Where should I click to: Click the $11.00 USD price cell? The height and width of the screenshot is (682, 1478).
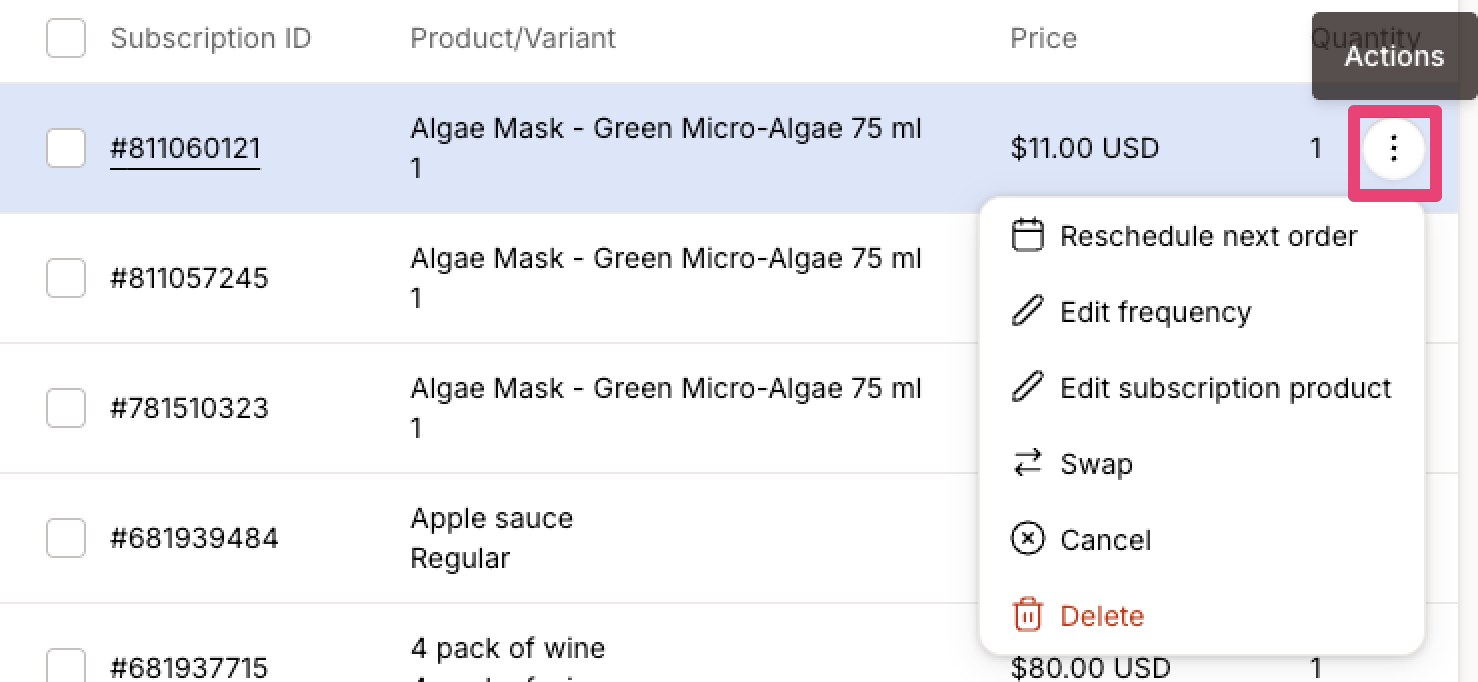1085,148
